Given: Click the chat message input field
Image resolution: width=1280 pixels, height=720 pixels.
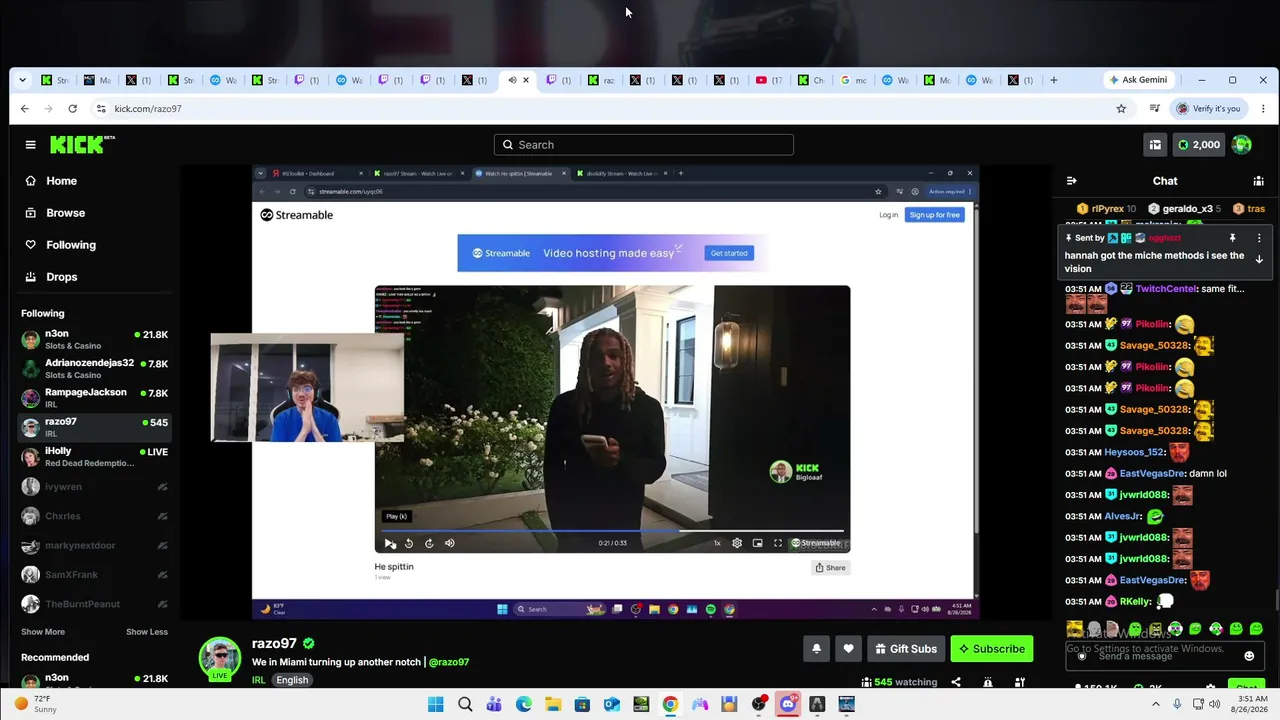Looking at the screenshot, I should pyautogui.click(x=1165, y=656).
